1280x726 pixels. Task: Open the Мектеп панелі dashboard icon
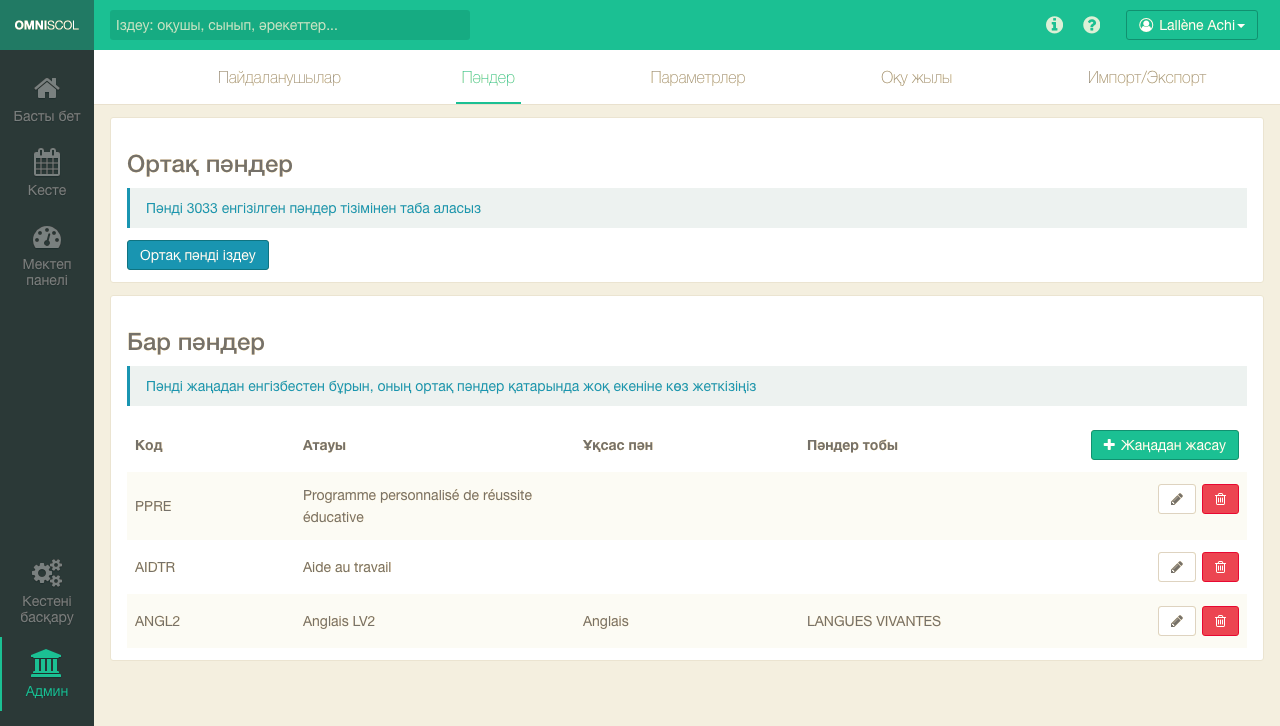pos(47,238)
